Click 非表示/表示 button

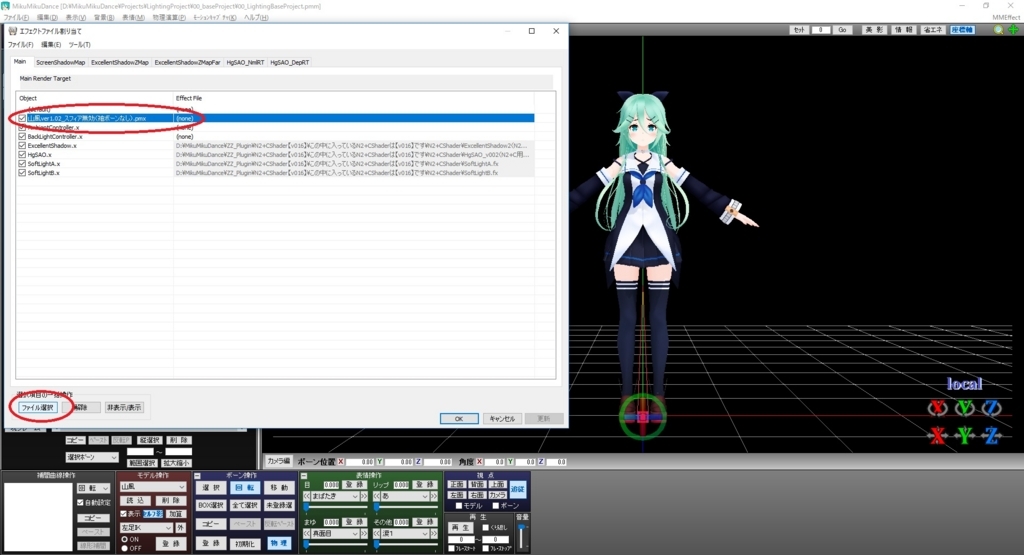pos(124,407)
